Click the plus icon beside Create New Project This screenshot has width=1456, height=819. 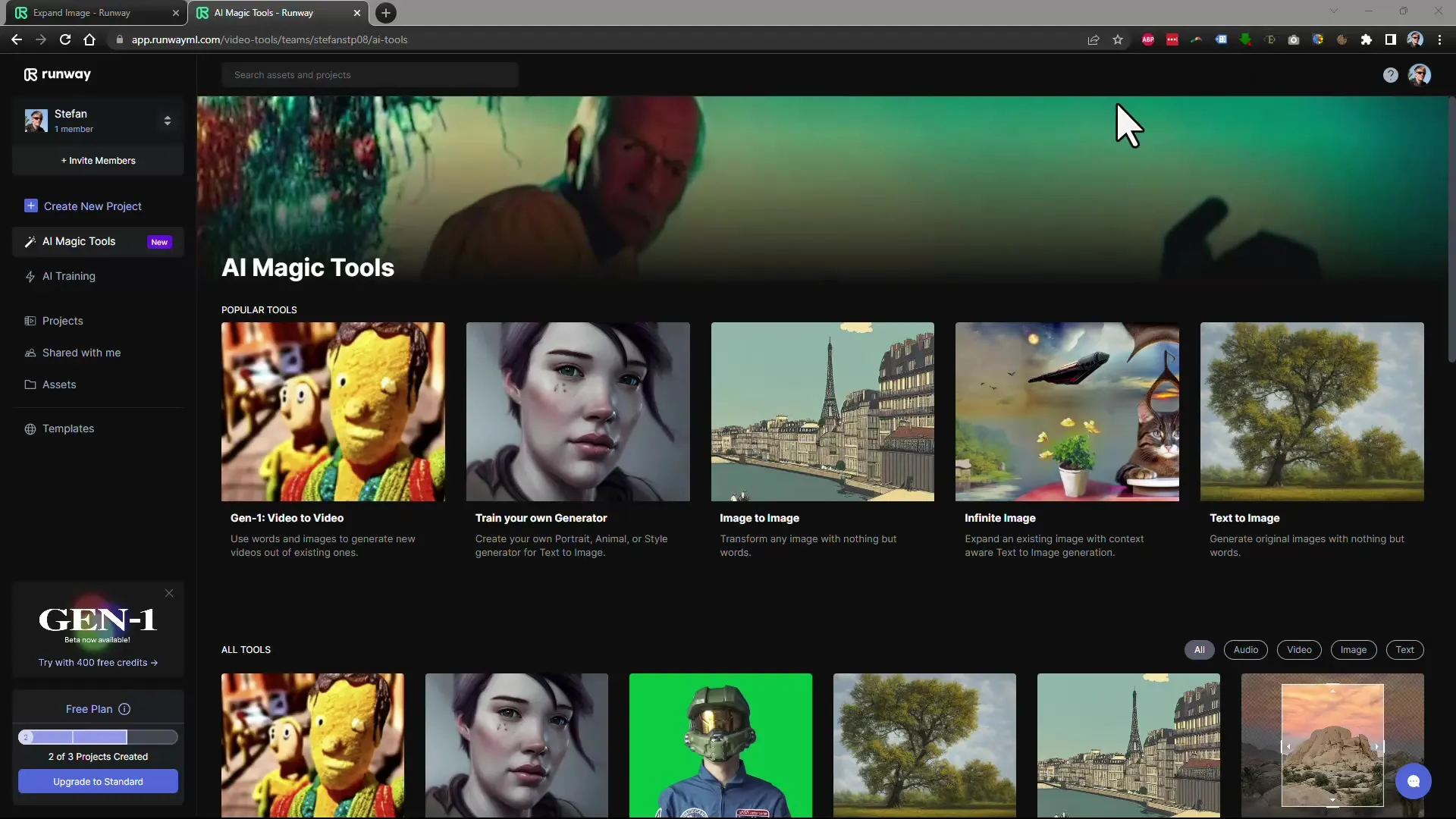(x=30, y=206)
